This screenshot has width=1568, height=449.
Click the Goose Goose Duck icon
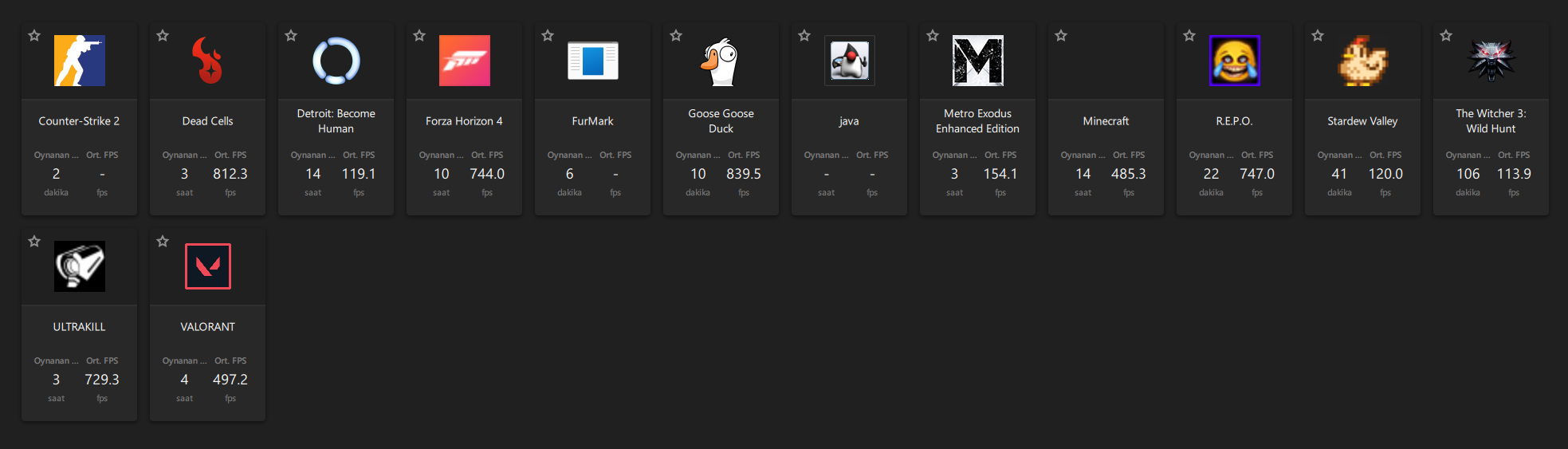pyautogui.click(x=721, y=61)
